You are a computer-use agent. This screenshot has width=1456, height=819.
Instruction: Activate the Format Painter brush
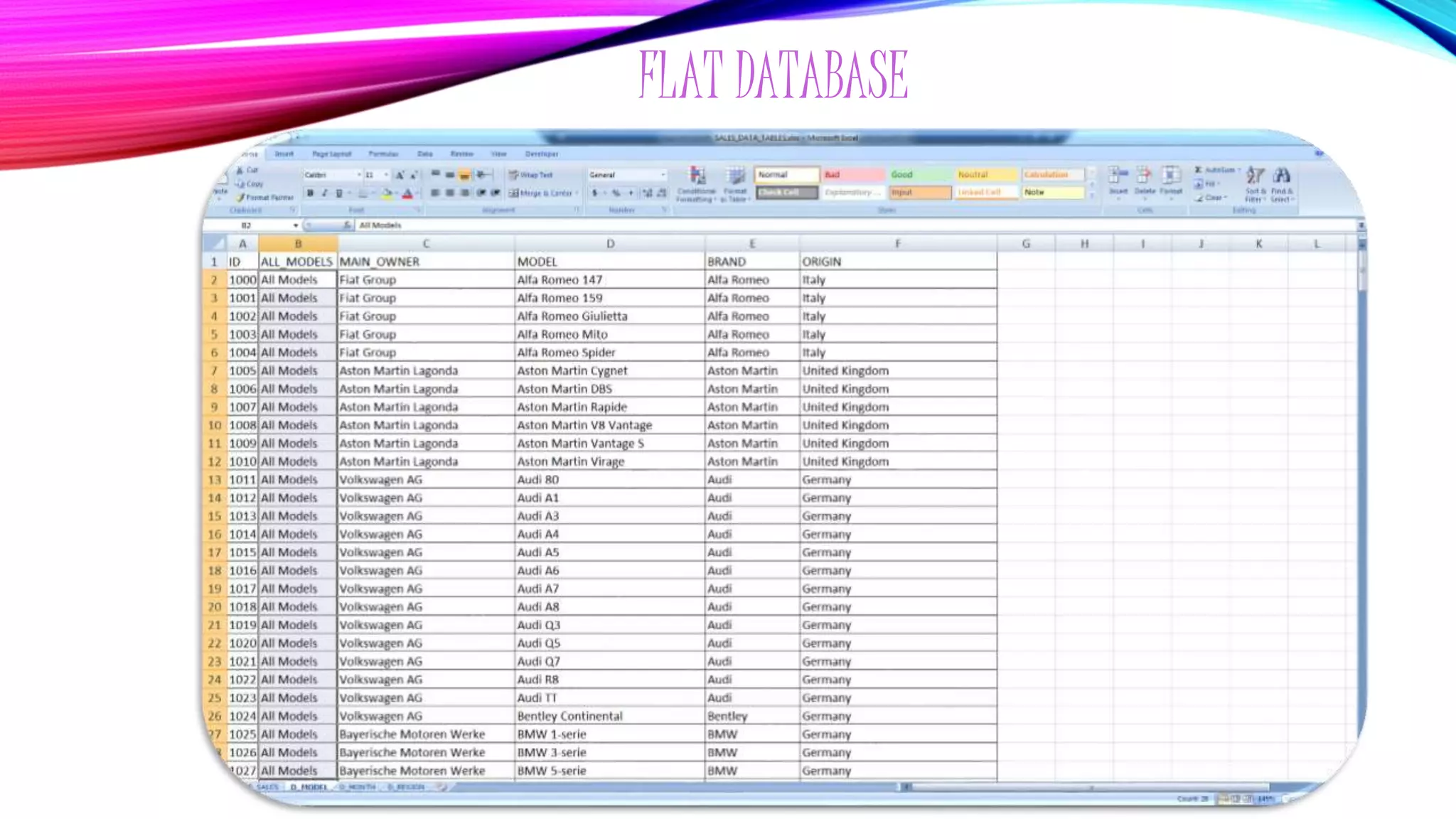tap(241, 198)
